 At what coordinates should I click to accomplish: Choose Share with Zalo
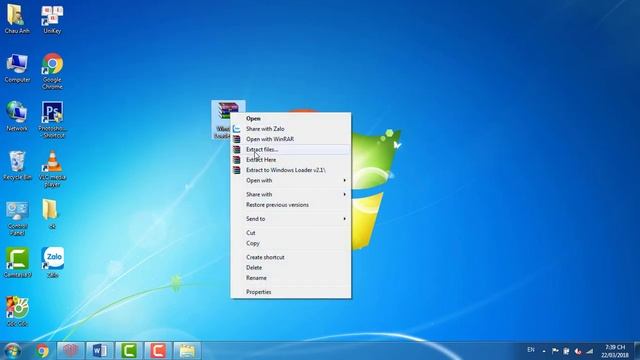click(291, 129)
